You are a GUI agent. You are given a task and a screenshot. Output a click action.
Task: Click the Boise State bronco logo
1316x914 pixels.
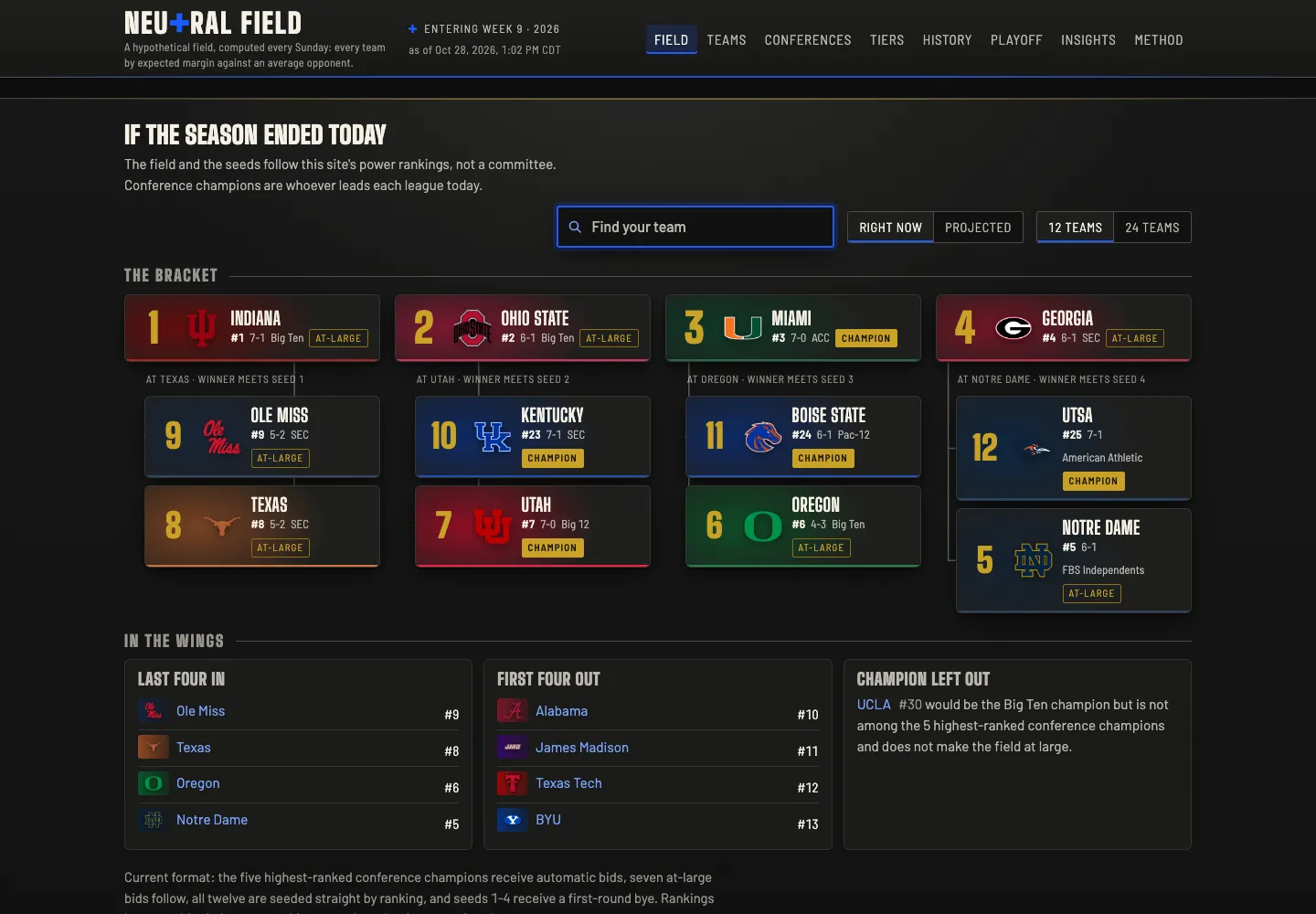762,437
